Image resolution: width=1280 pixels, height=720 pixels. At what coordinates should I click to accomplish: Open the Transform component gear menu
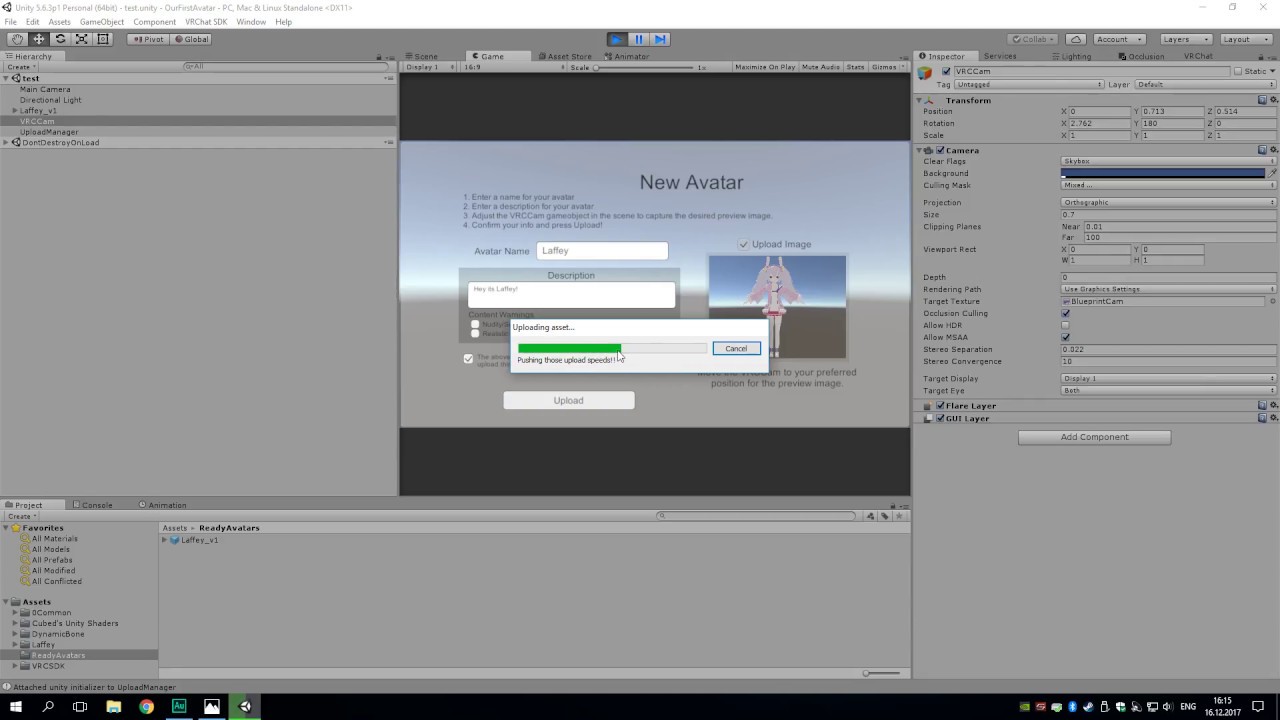click(1273, 100)
